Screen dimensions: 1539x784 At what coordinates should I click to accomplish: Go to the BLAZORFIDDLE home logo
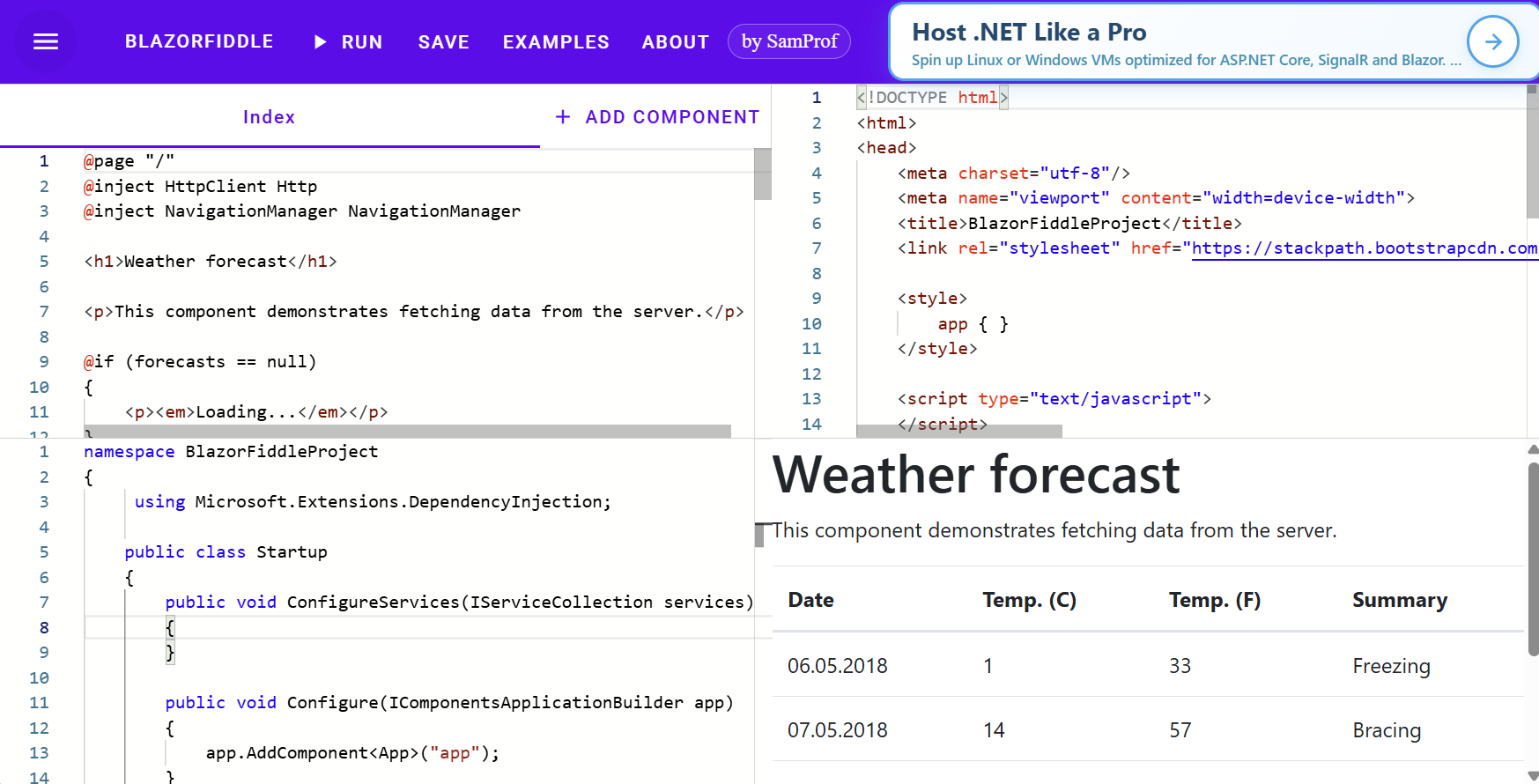[199, 41]
